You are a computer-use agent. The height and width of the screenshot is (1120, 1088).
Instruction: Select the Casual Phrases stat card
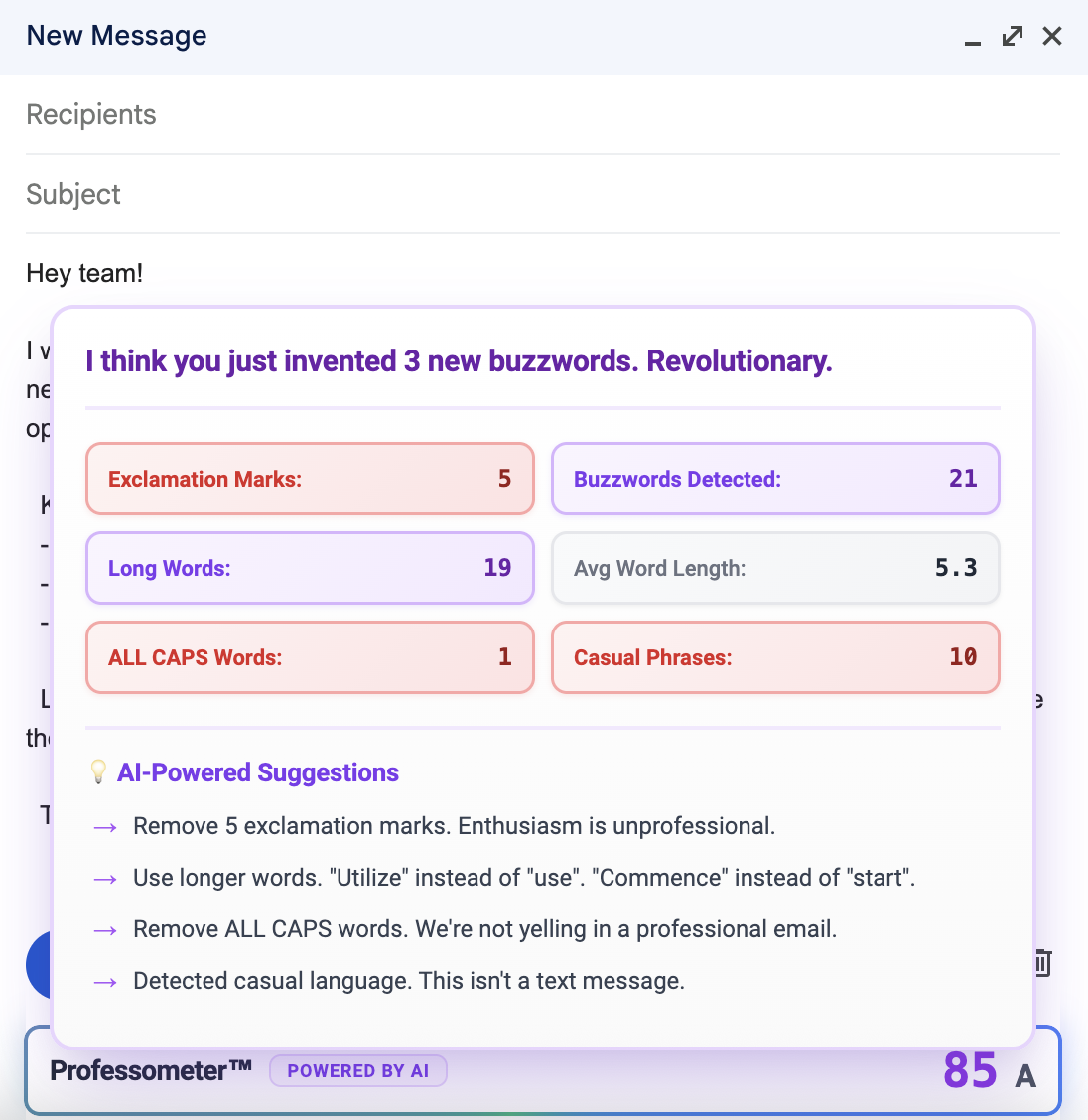775,657
